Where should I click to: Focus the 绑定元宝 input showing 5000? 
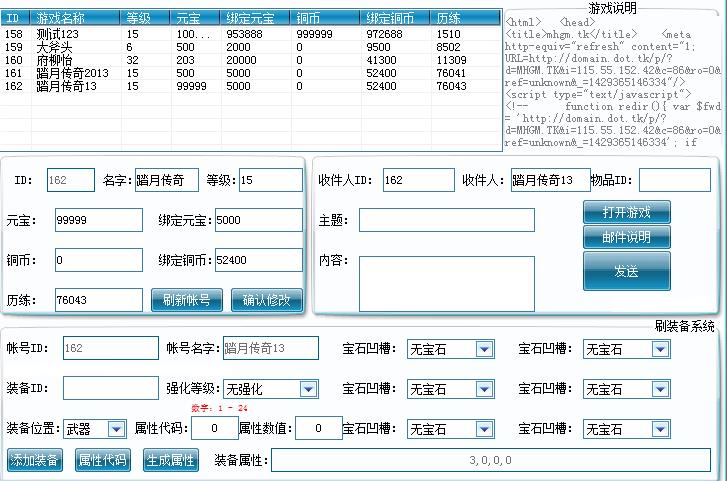tap(259, 220)
